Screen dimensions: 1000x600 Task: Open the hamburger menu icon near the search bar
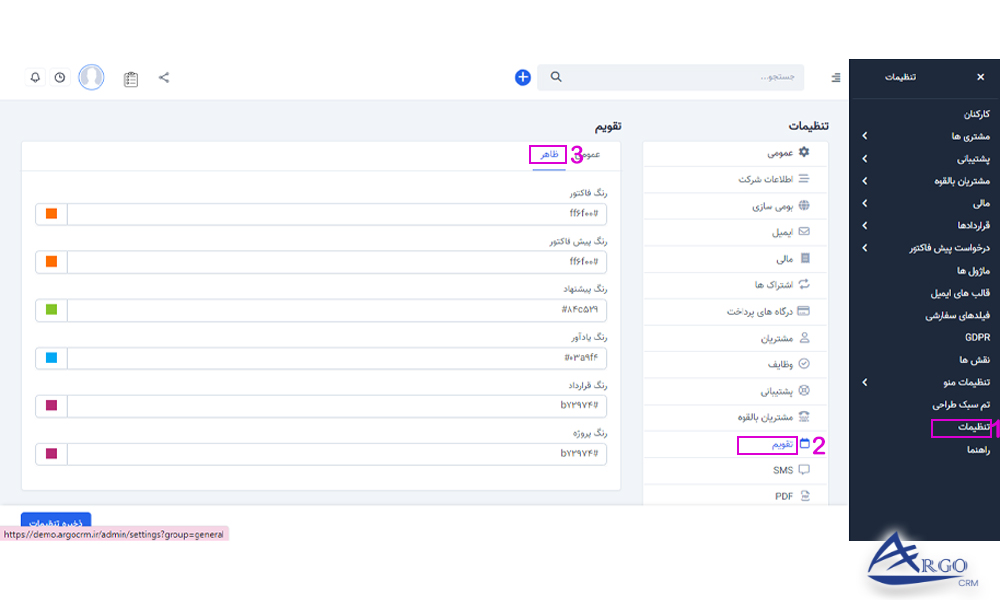pyautogui.click(x=838, y=77)
